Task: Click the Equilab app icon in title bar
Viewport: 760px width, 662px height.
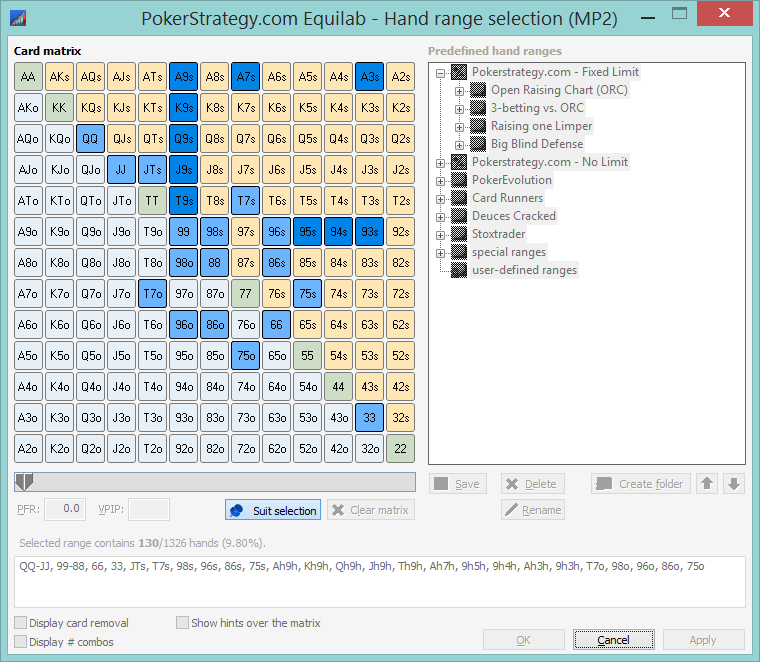Action: pos(18,18)
